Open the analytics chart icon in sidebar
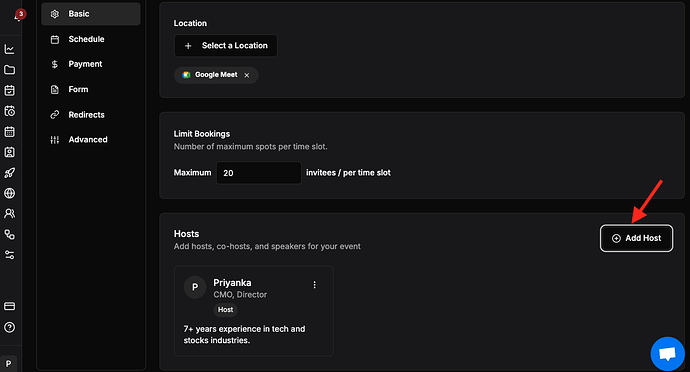690x372 pixels. click(9, 49)
